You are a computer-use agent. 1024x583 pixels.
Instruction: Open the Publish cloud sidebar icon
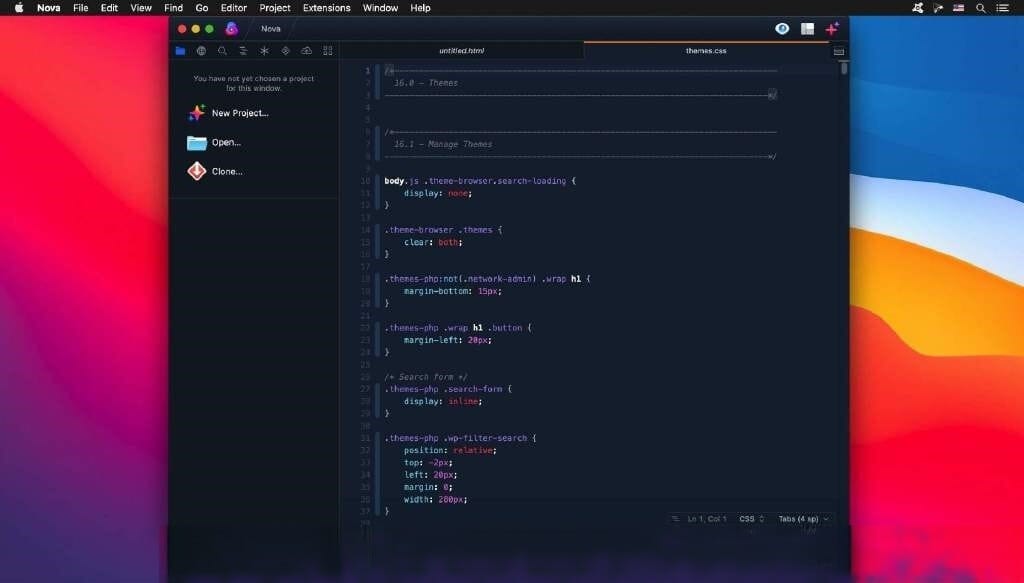pos(306,51)
